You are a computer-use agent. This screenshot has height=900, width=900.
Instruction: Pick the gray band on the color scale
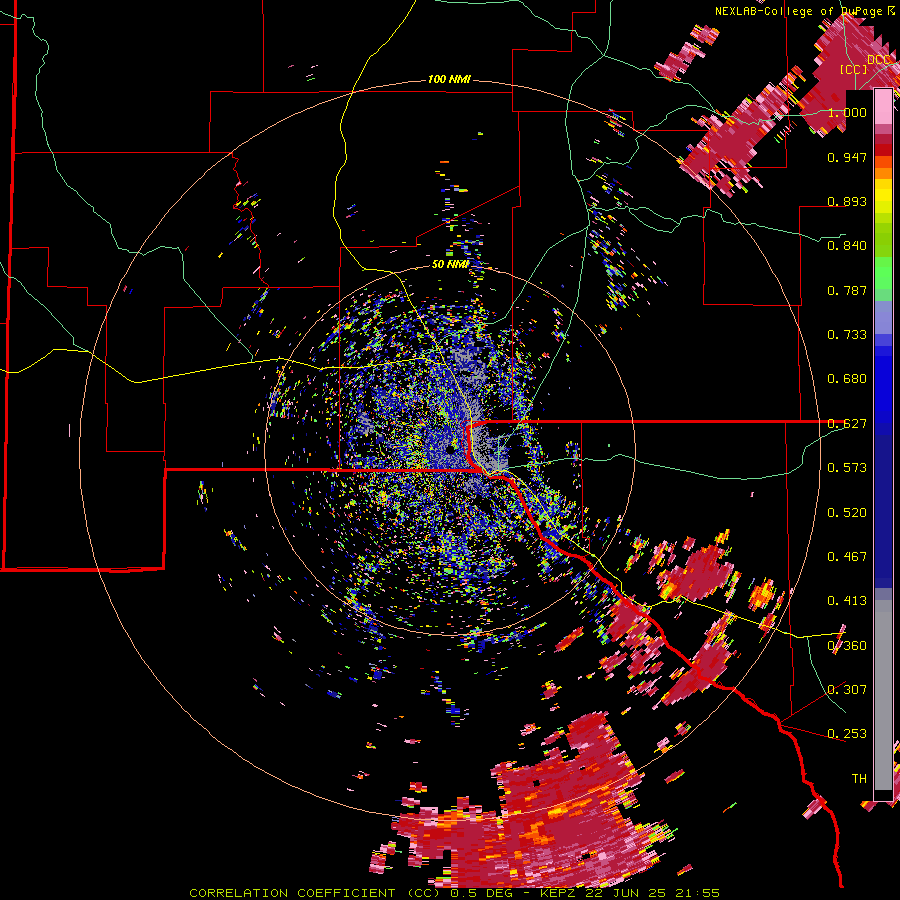pyautogui.click(x=883, y=695)
